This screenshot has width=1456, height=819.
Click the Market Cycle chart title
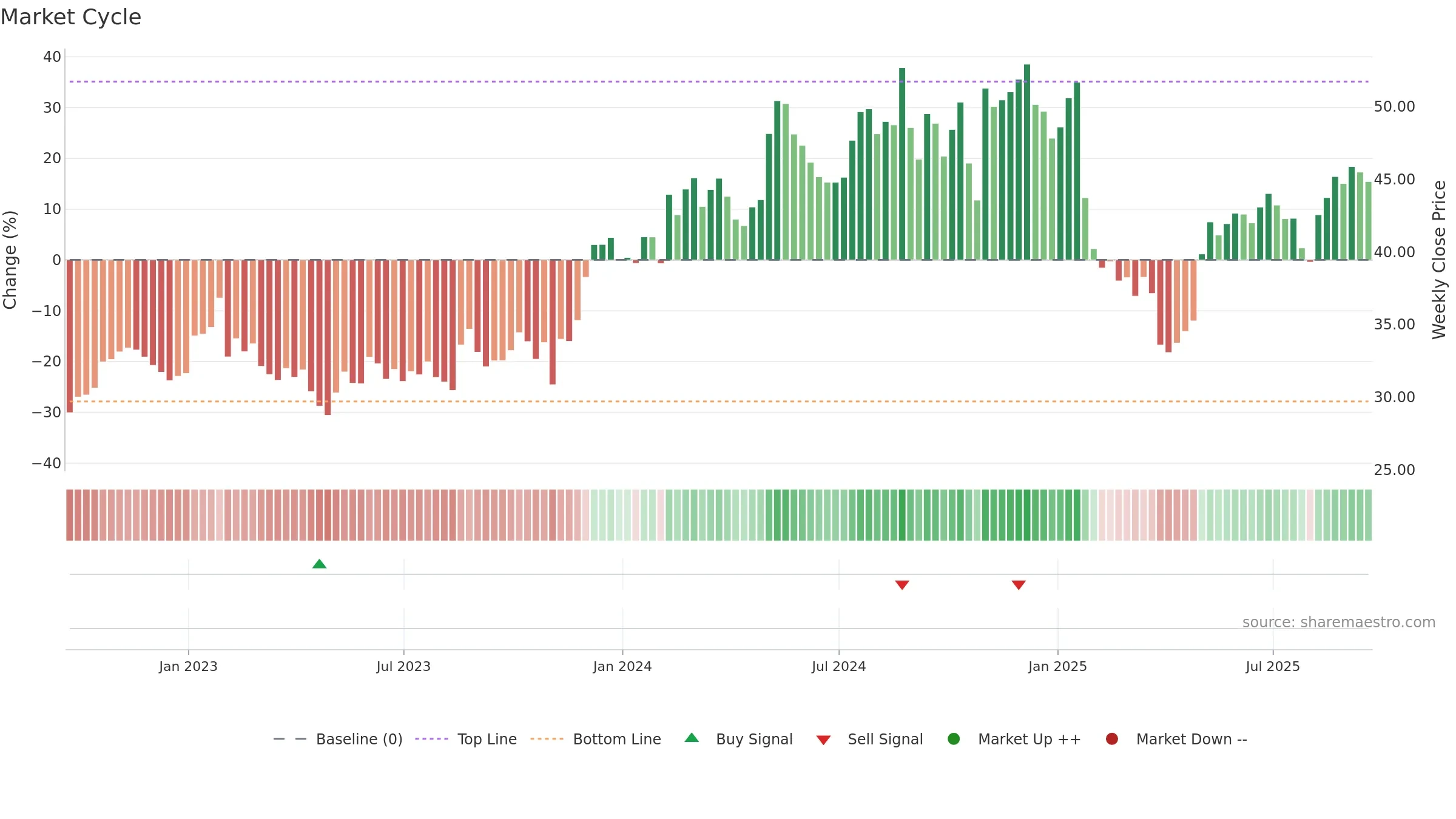coord(71,17)
